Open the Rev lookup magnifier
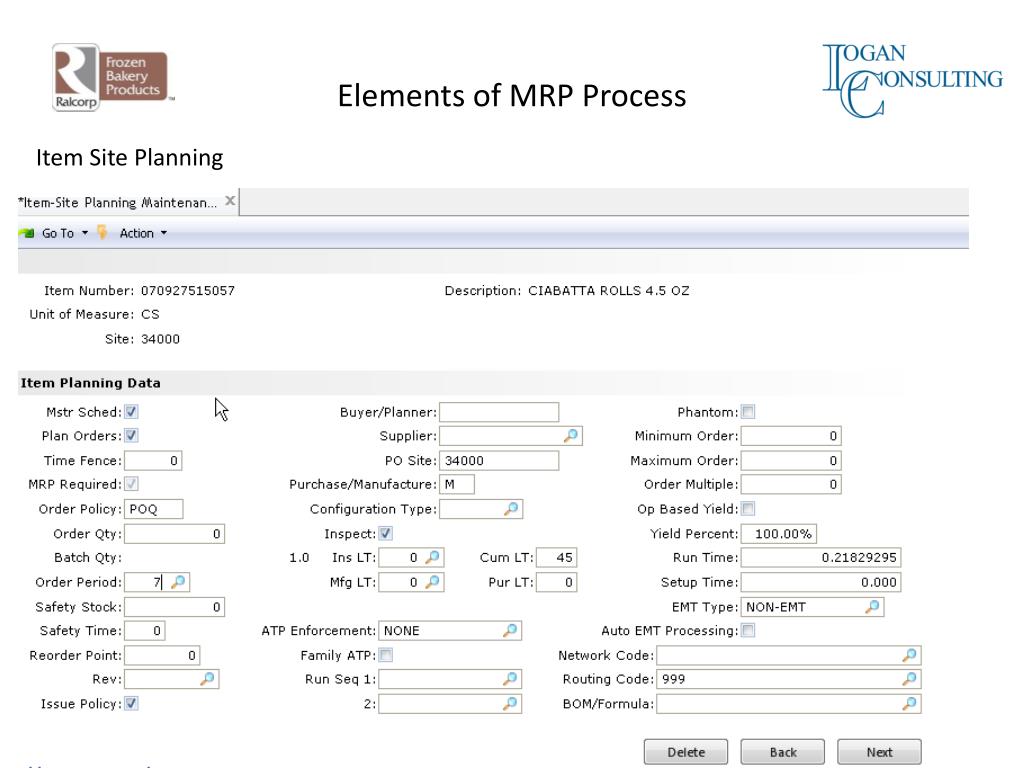 [207, 679]
